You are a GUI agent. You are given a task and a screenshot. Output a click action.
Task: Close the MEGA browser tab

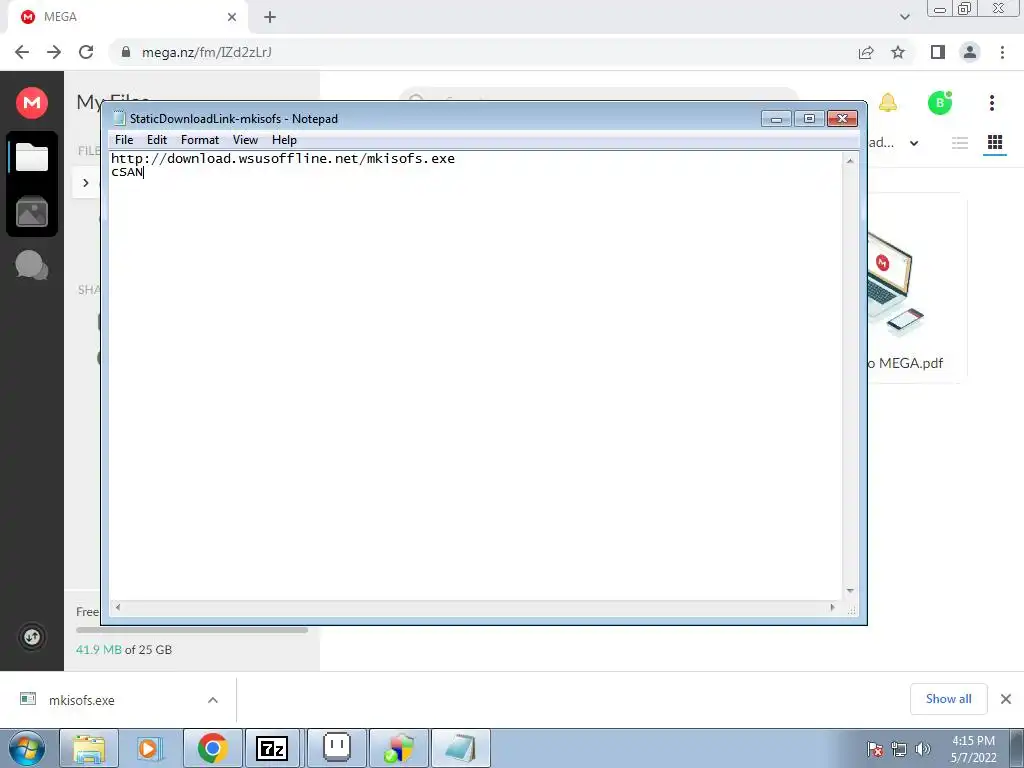pyautogui.click(x=232, y=17)
